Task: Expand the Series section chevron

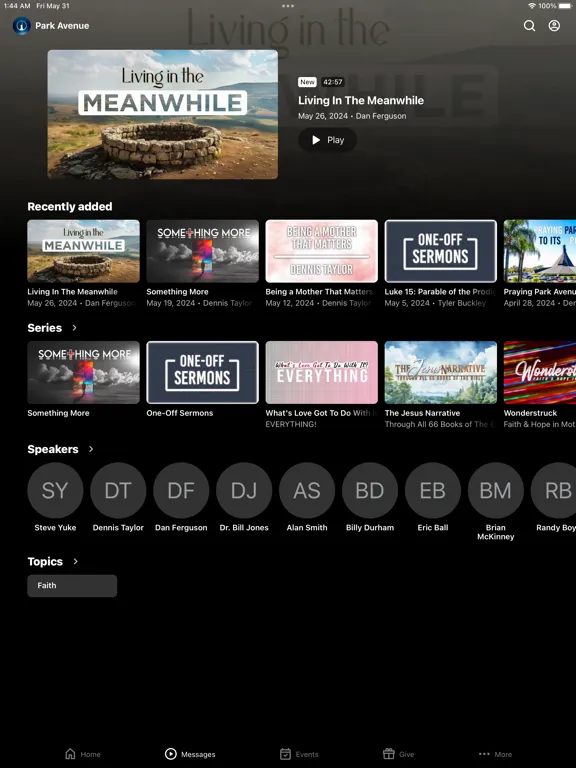Action: tap(74, 328)
